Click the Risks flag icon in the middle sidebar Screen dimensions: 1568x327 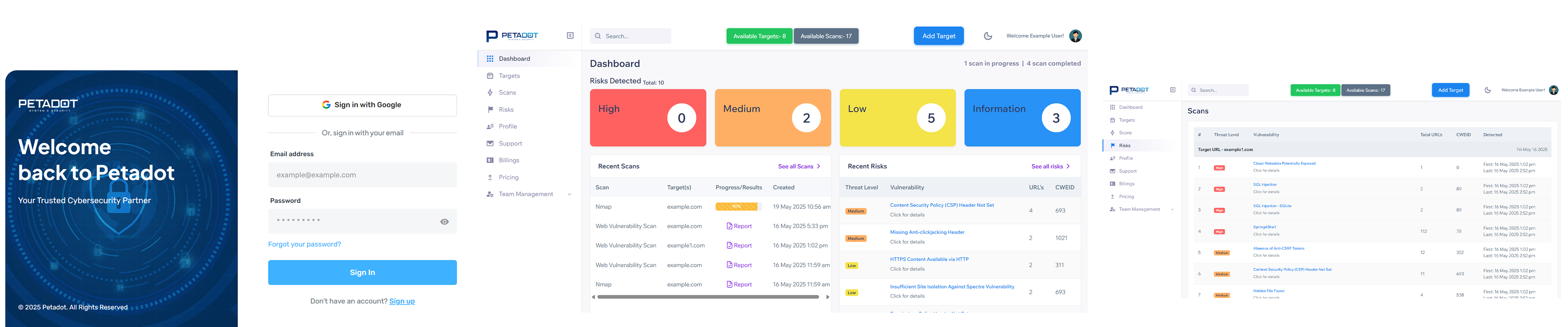pos(490,110)
